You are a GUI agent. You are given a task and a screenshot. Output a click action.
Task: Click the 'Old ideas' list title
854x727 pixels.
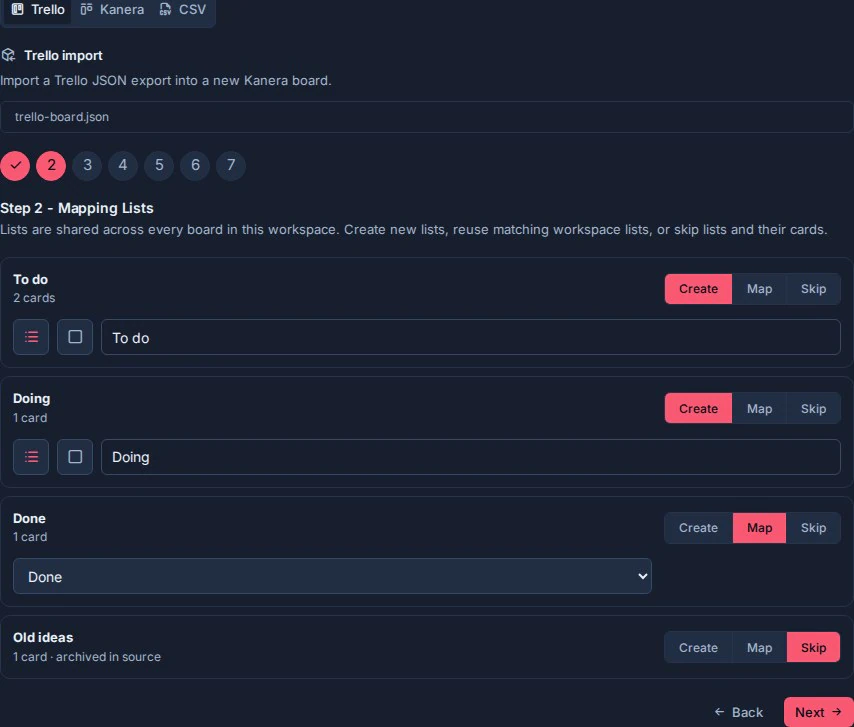pos(43,637)
